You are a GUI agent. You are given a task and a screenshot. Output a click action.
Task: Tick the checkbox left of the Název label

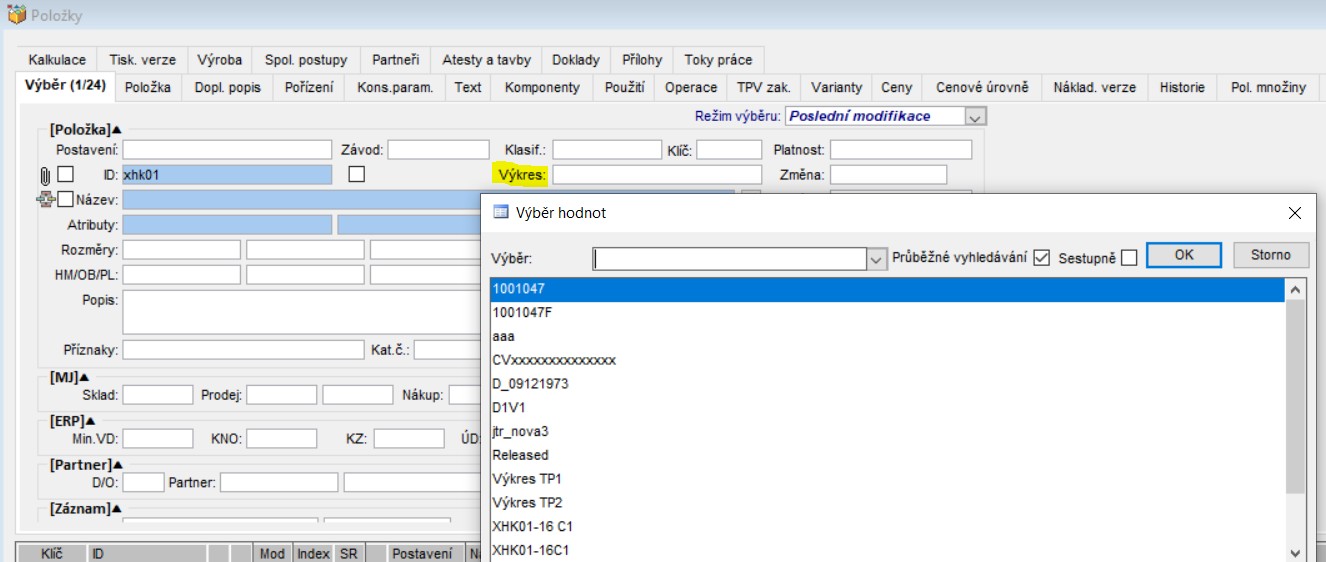pos(65,199)
